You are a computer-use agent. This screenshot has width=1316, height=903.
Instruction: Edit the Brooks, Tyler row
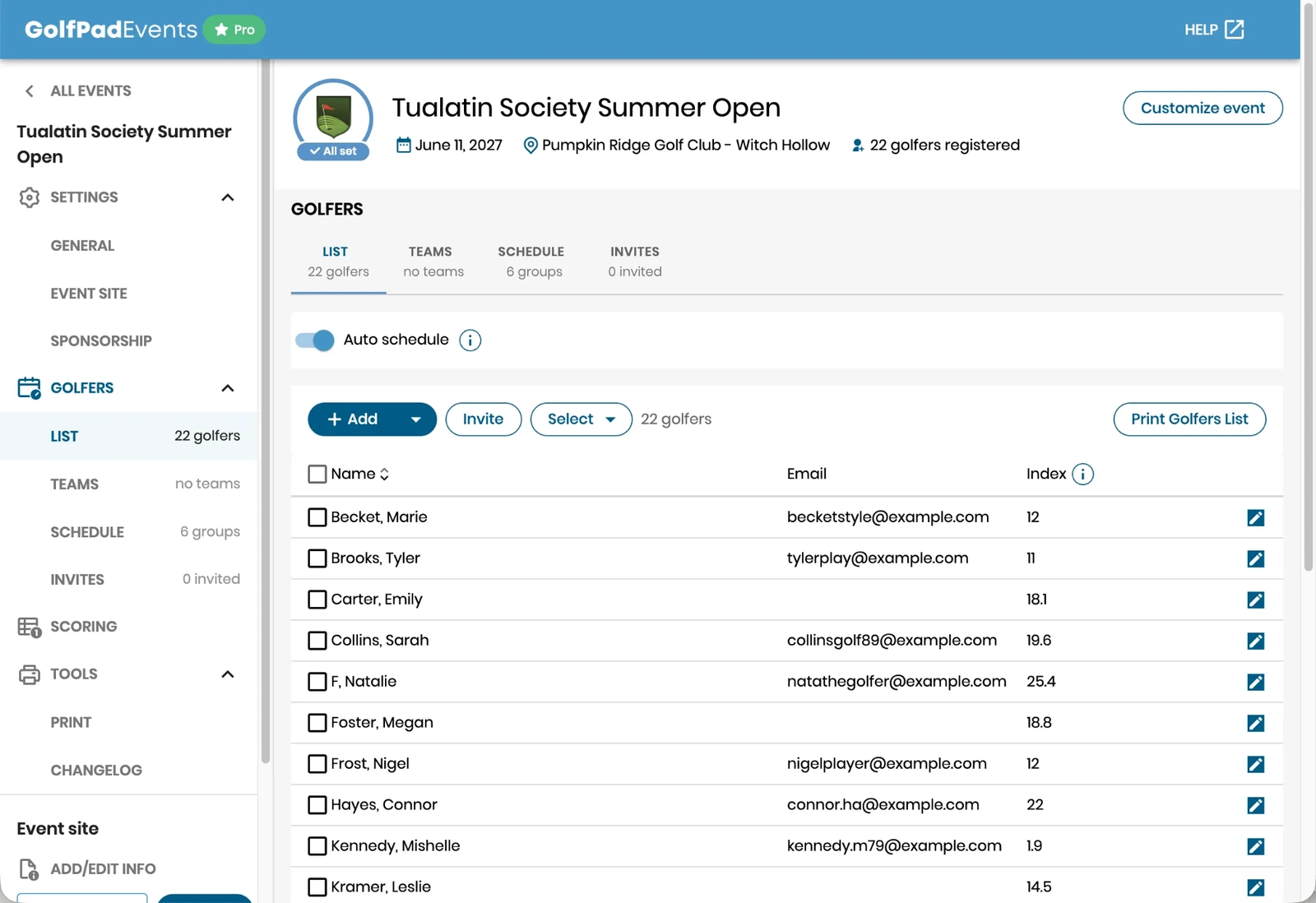[x=1255, y=558]
